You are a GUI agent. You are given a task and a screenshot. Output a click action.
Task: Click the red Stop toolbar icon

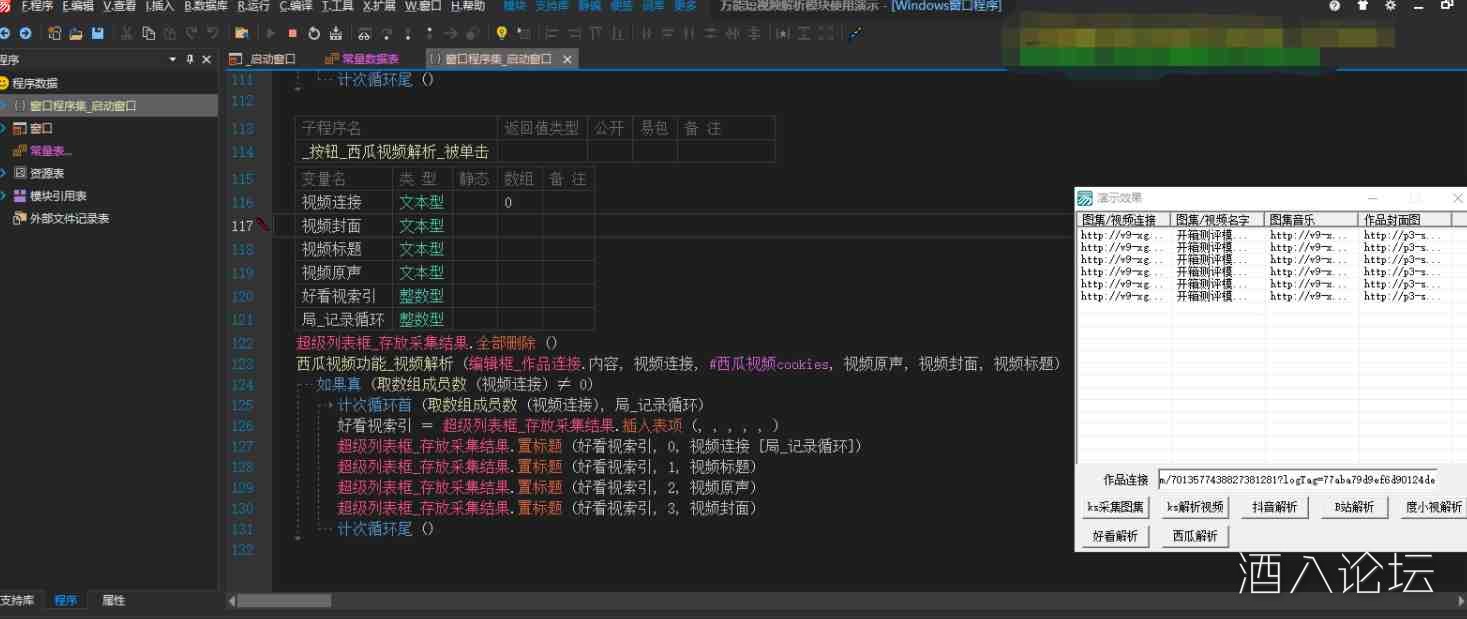(292, 33)
